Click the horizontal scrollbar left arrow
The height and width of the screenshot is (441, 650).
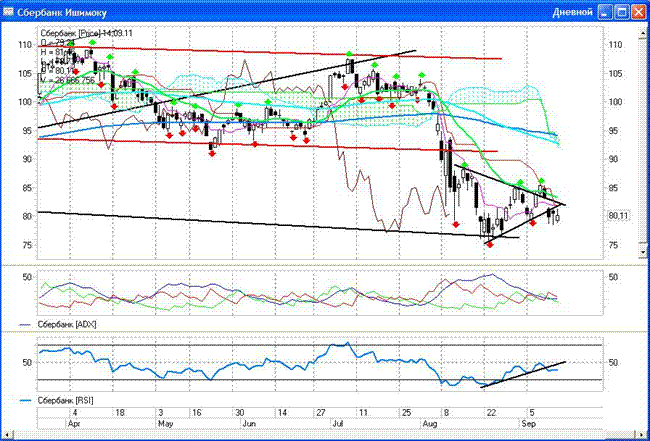coord(6,436)
